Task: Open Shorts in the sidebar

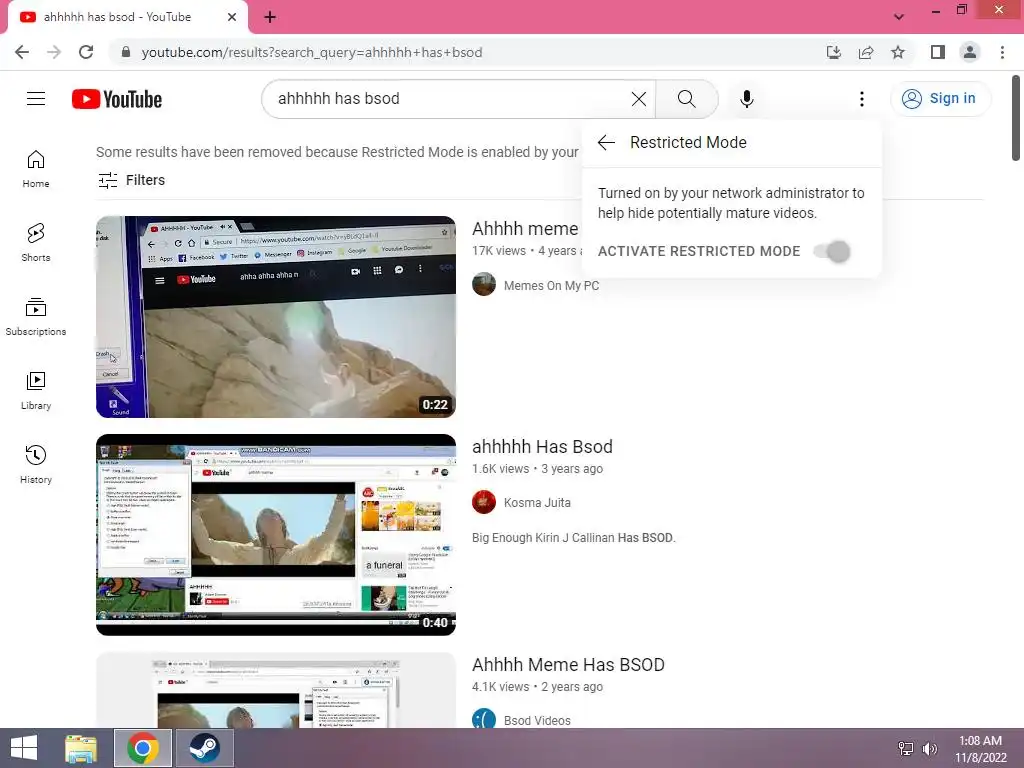Action: [x=36, y=243]
